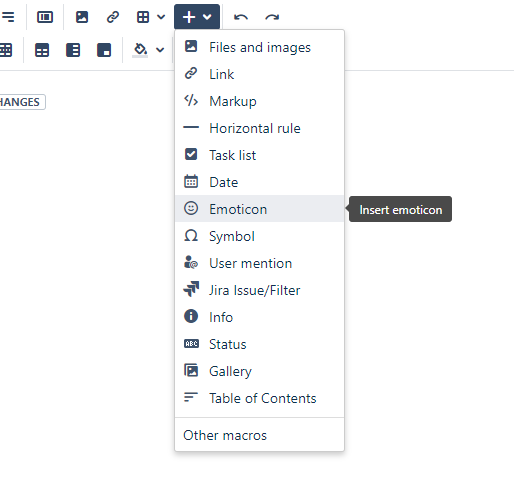Screen dimensions: 514x478
Task: Click the Undo arrow icon
Action: (x=241, y=17)
